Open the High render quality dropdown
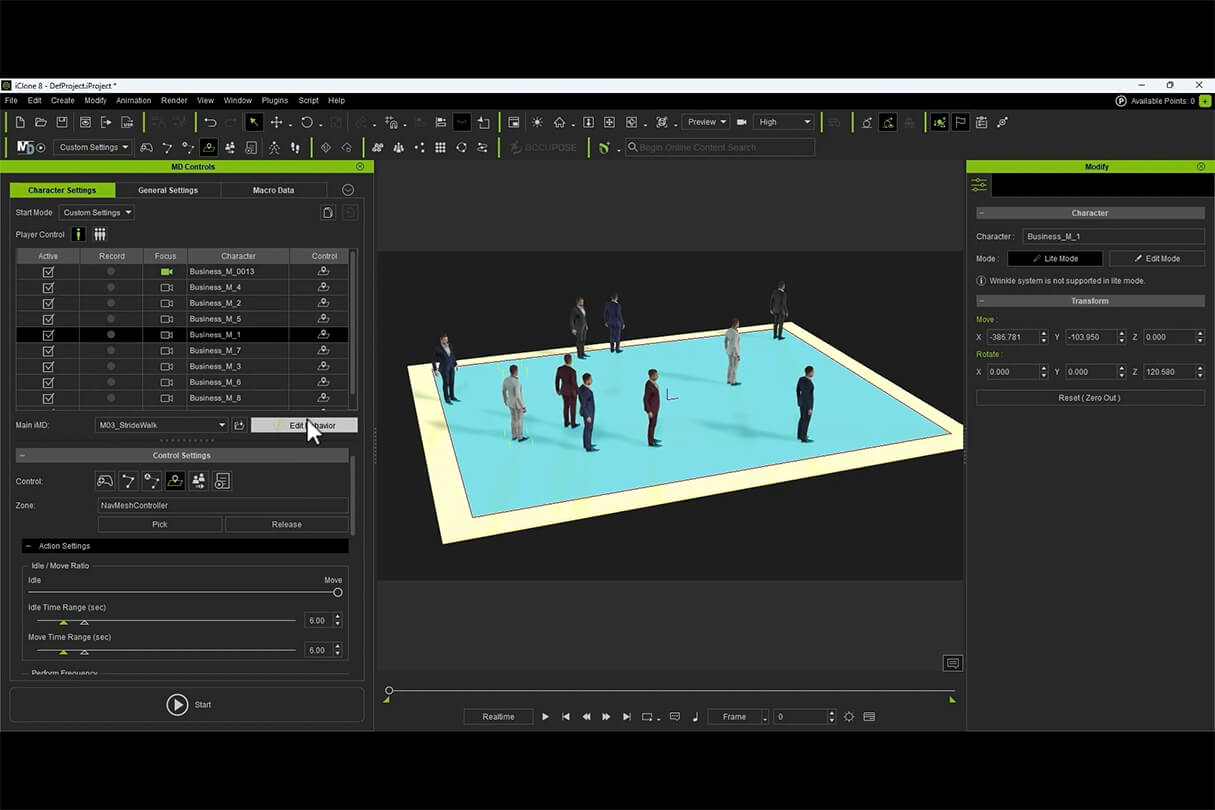Screen dimensions: 1215x810 tap(784, 122)
